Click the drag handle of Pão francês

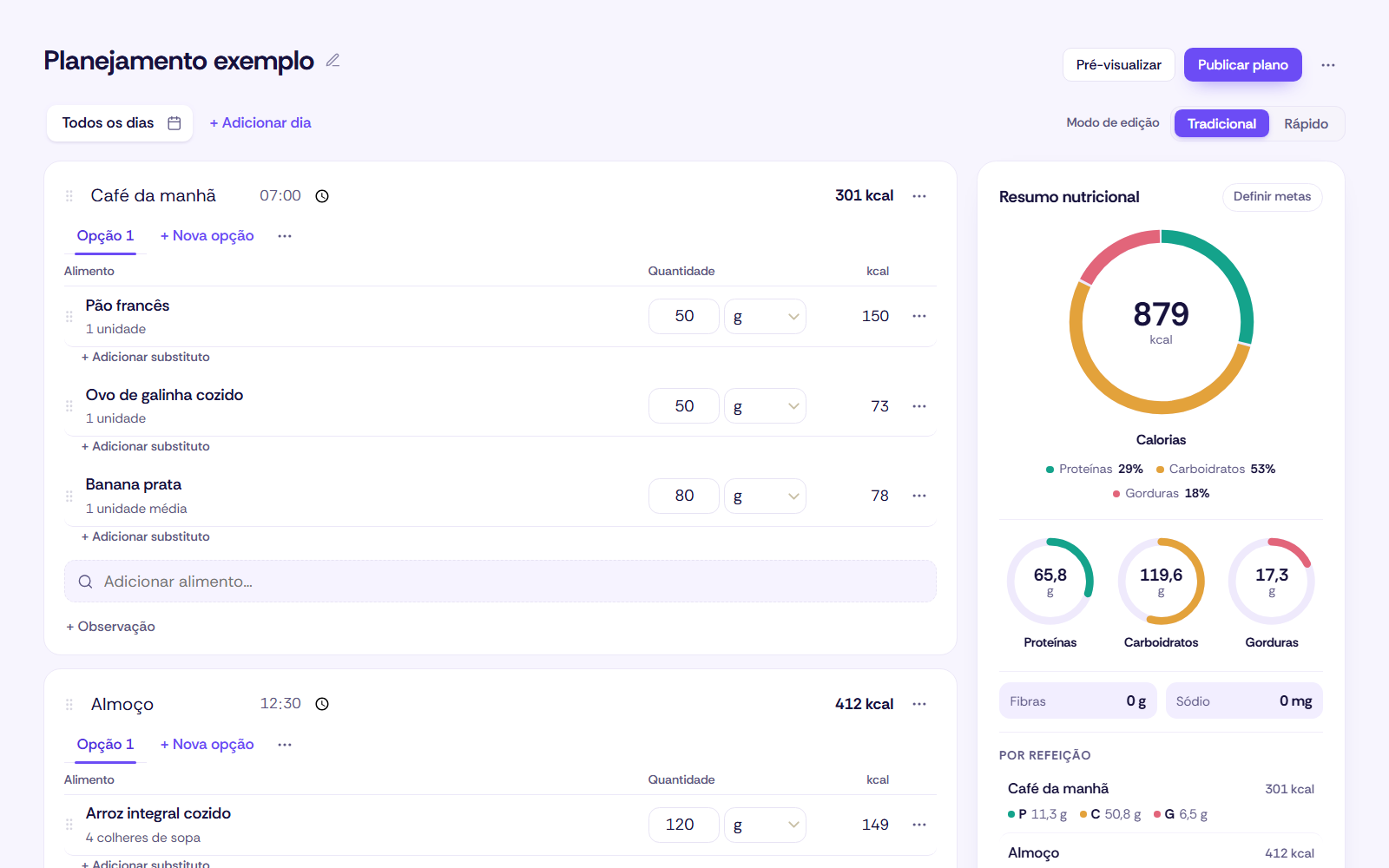(x=69, y=317)
